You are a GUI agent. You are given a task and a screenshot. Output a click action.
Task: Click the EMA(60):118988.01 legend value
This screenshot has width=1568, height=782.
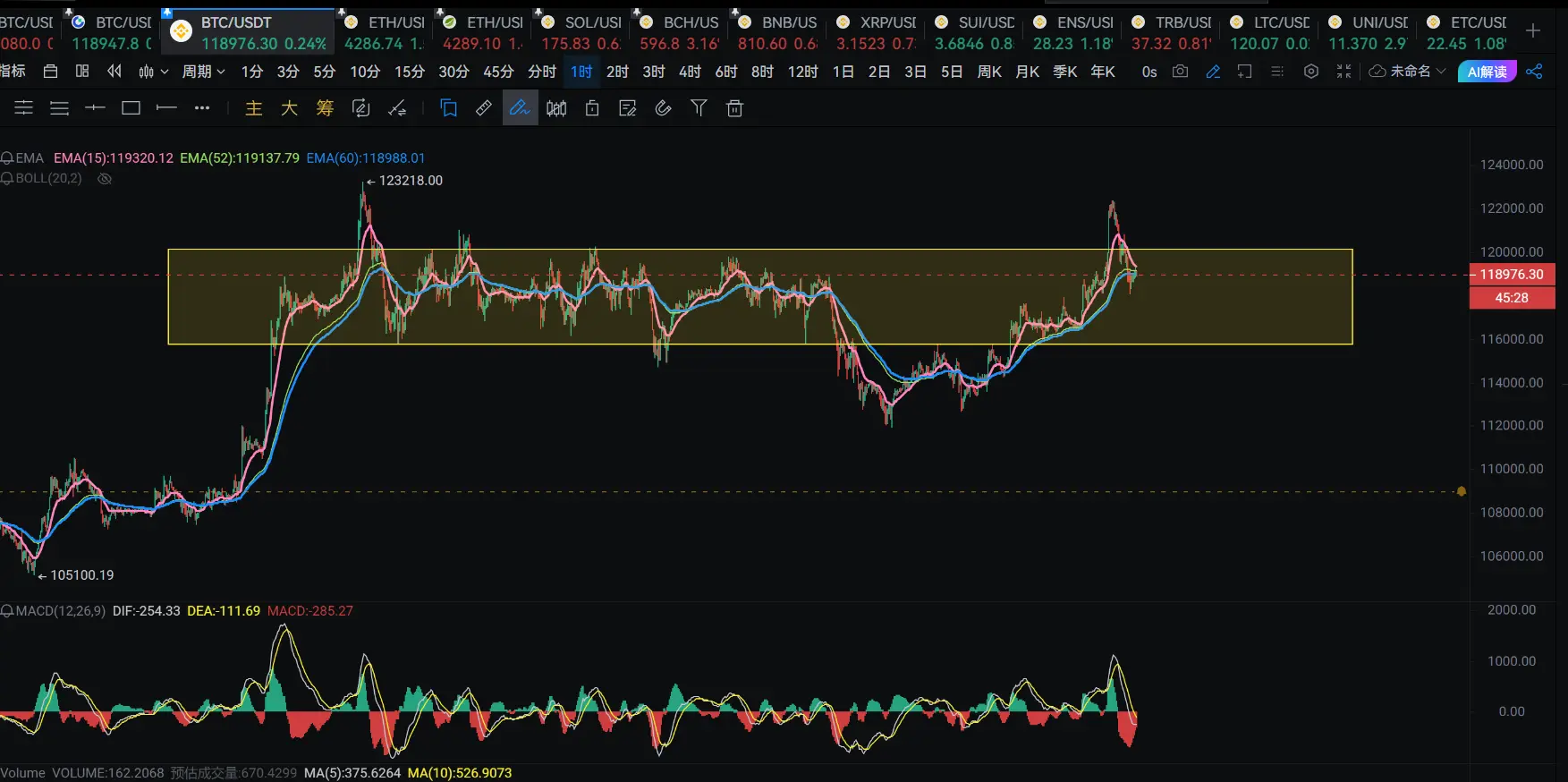(x=366, y=158)
